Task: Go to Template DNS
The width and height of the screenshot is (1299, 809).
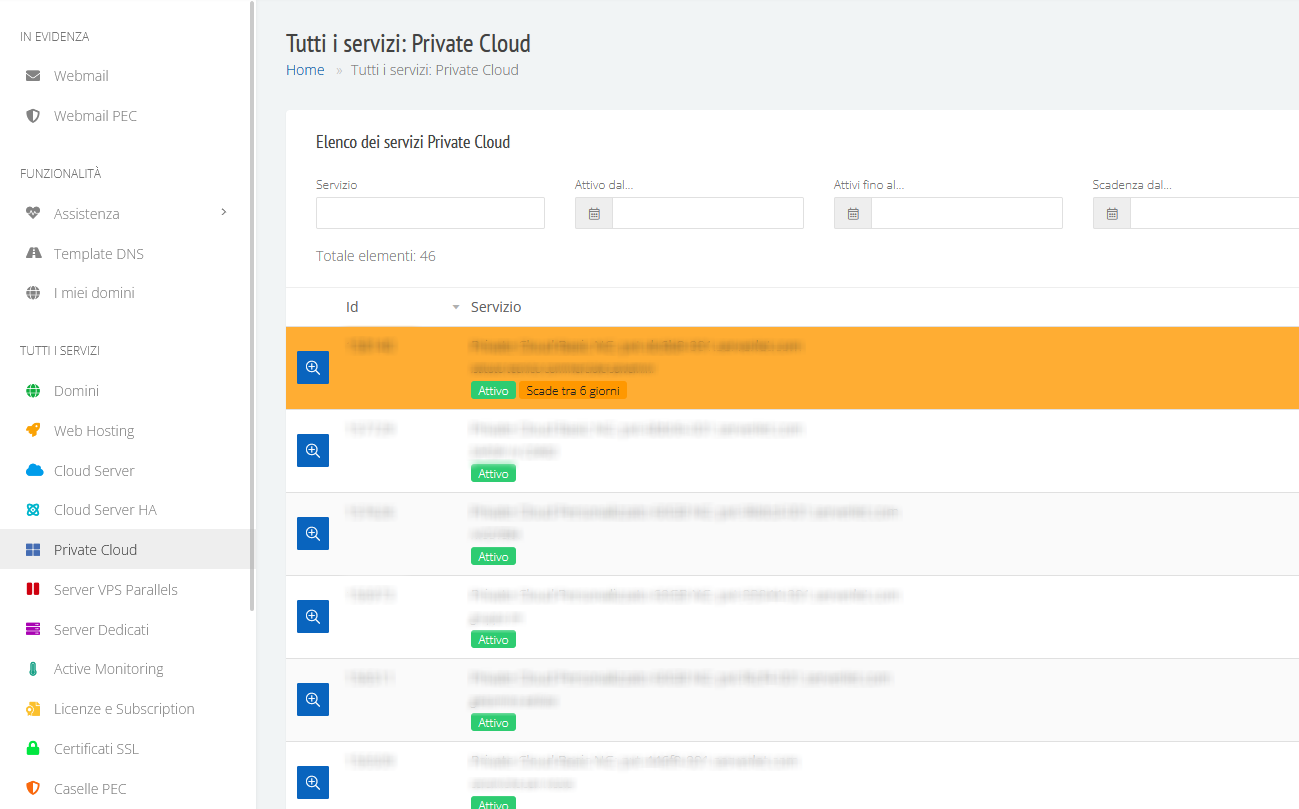Action: coord(99,254)
